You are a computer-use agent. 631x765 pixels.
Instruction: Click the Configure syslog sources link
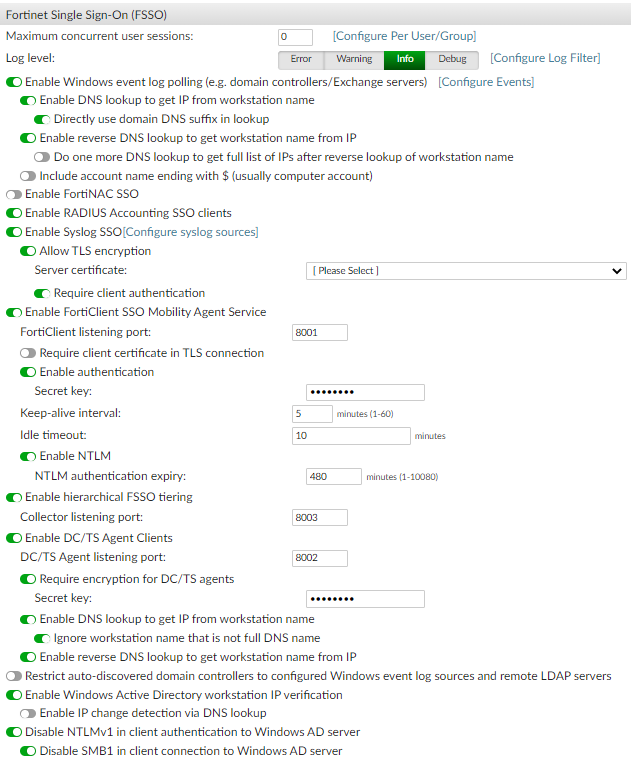[190, 232]
